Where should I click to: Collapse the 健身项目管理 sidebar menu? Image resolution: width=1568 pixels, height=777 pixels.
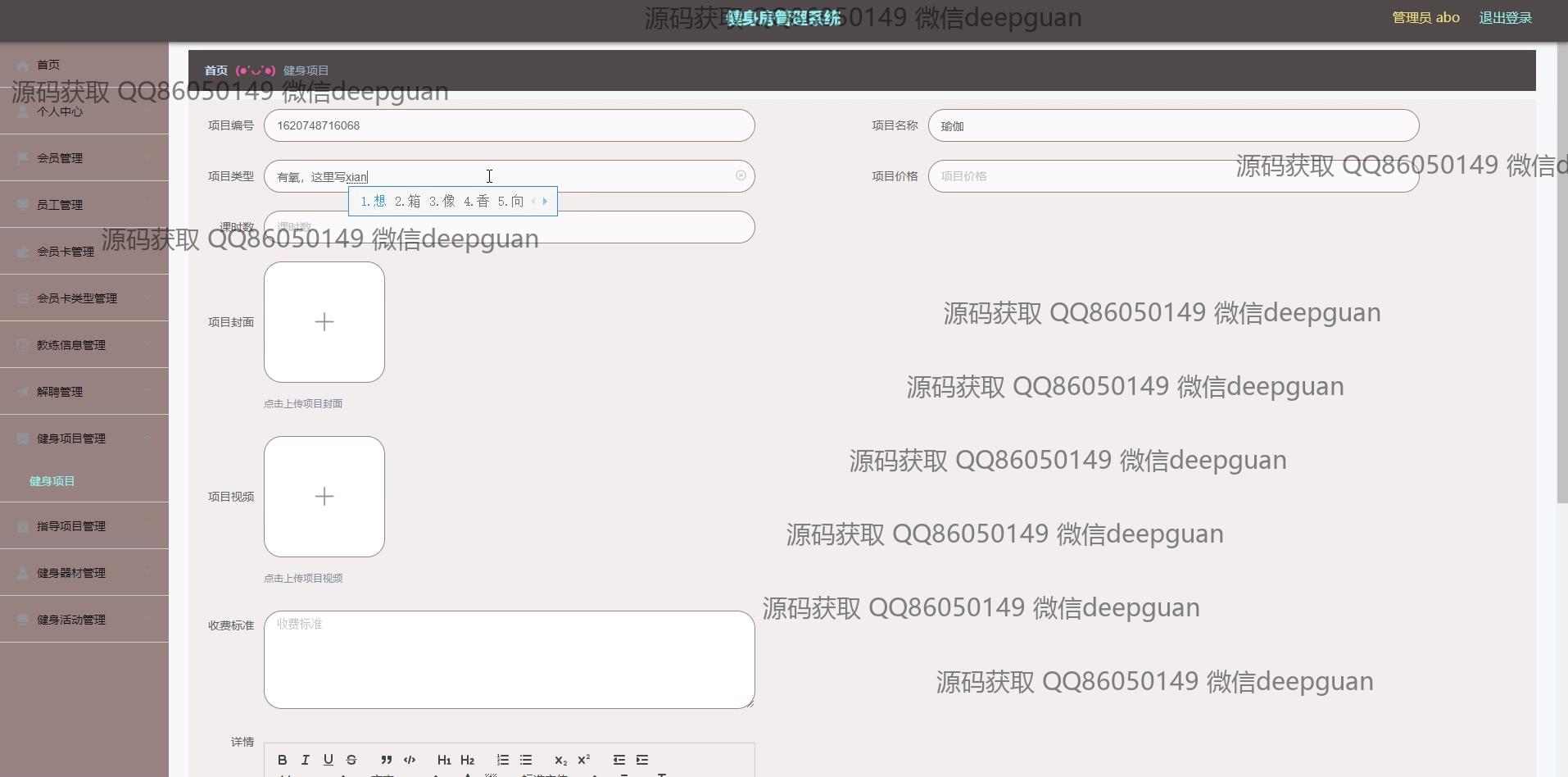[84, 438]
